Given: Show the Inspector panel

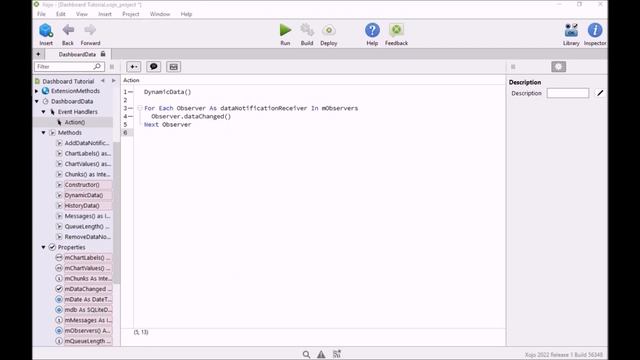Looking at the screenshot, I should pos(595,30).
